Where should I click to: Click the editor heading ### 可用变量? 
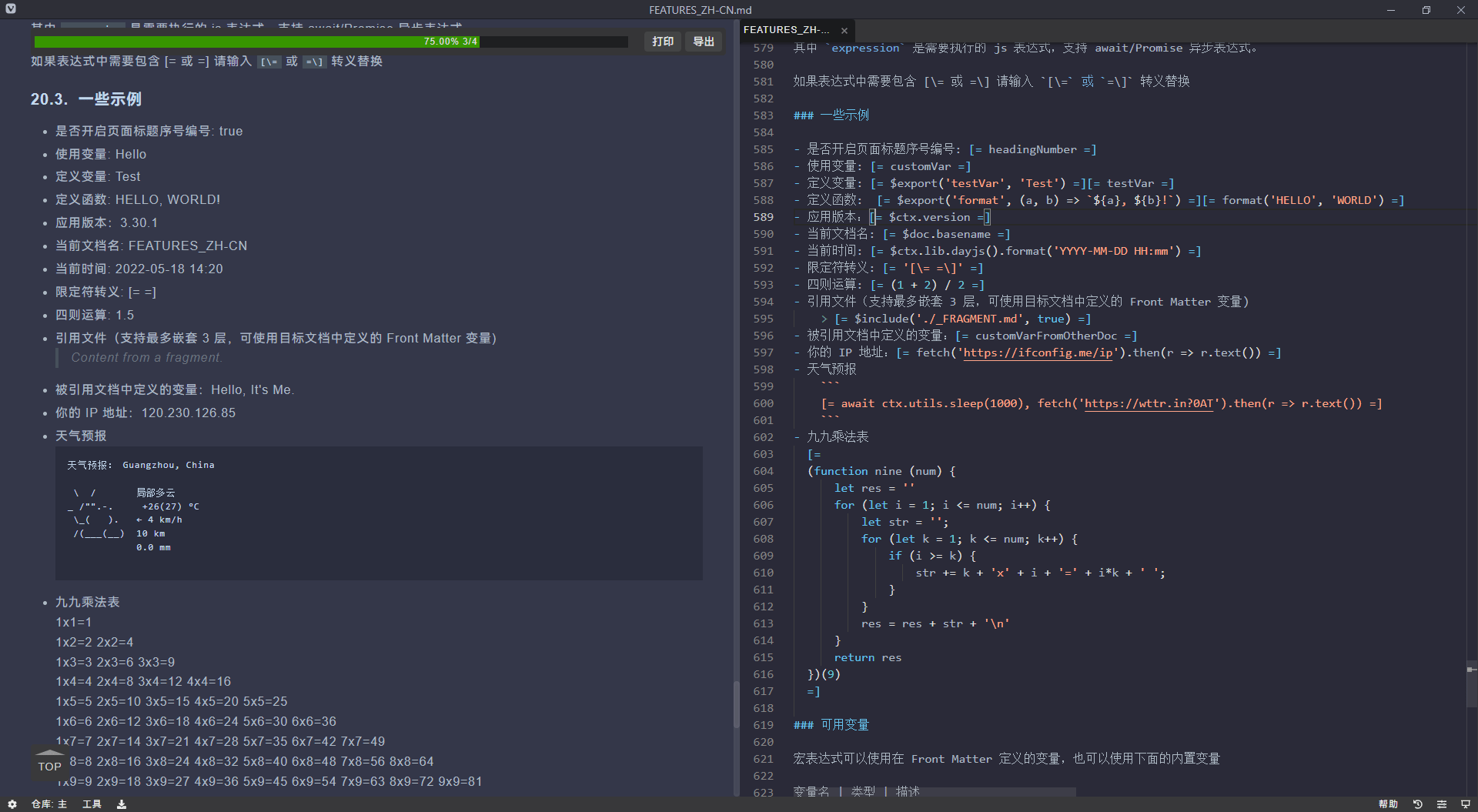[x=831, y=725]
